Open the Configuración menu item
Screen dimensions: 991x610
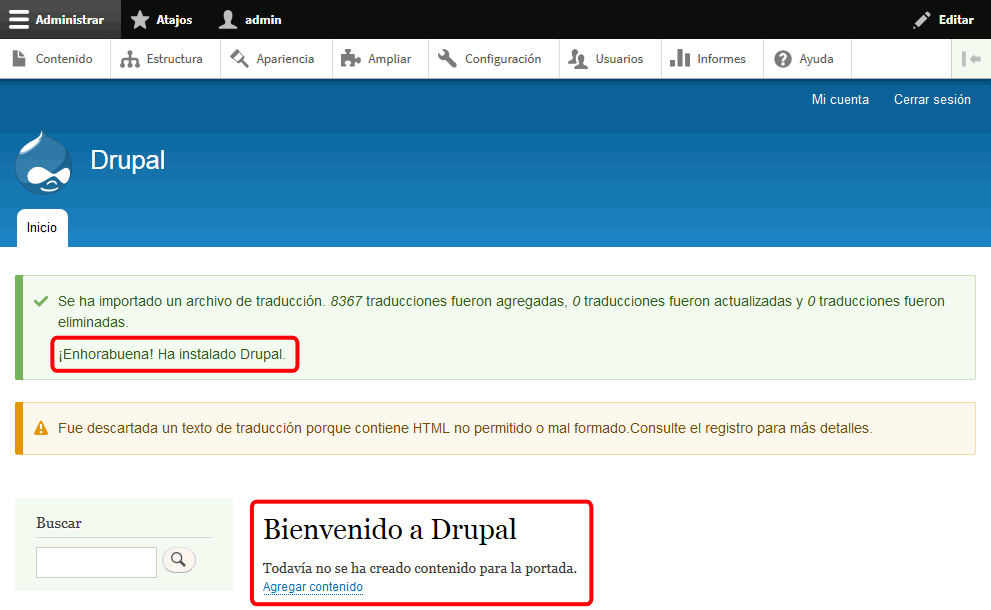point(494,59)
